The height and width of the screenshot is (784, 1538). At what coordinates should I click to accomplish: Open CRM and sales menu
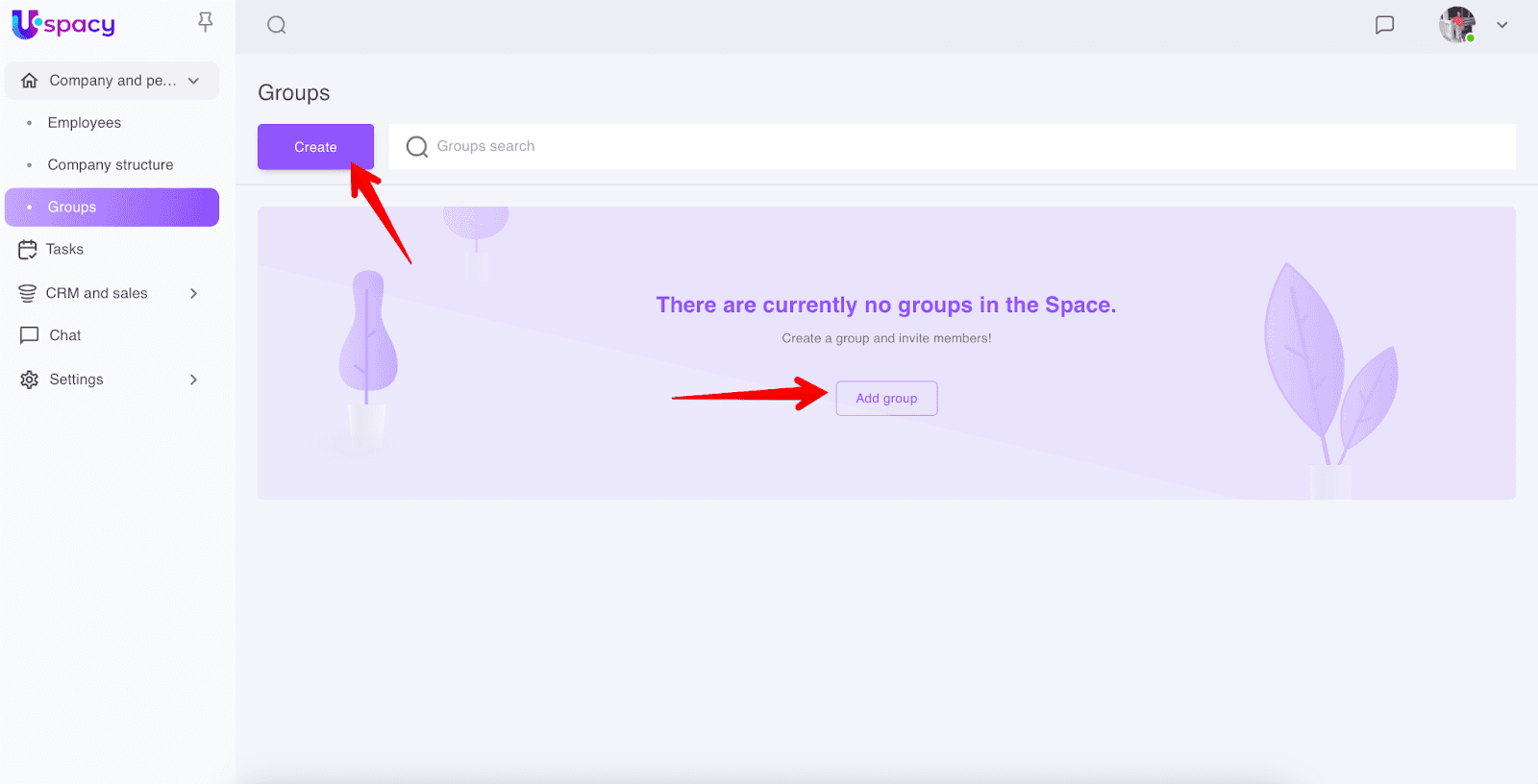pos(97,293)
